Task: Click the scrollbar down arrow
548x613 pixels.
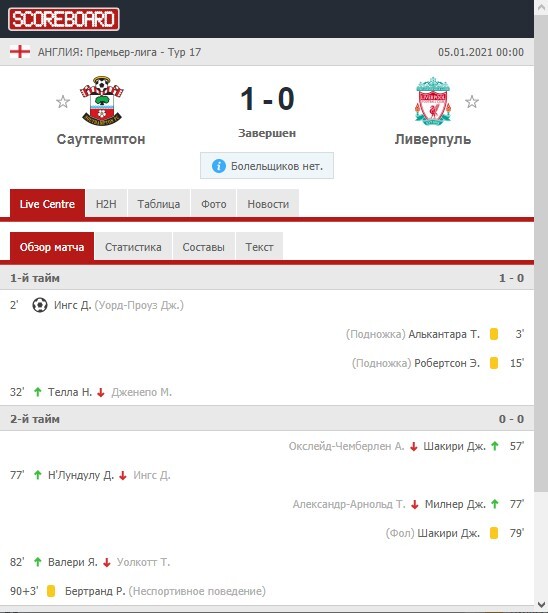Action: [541, 605]
